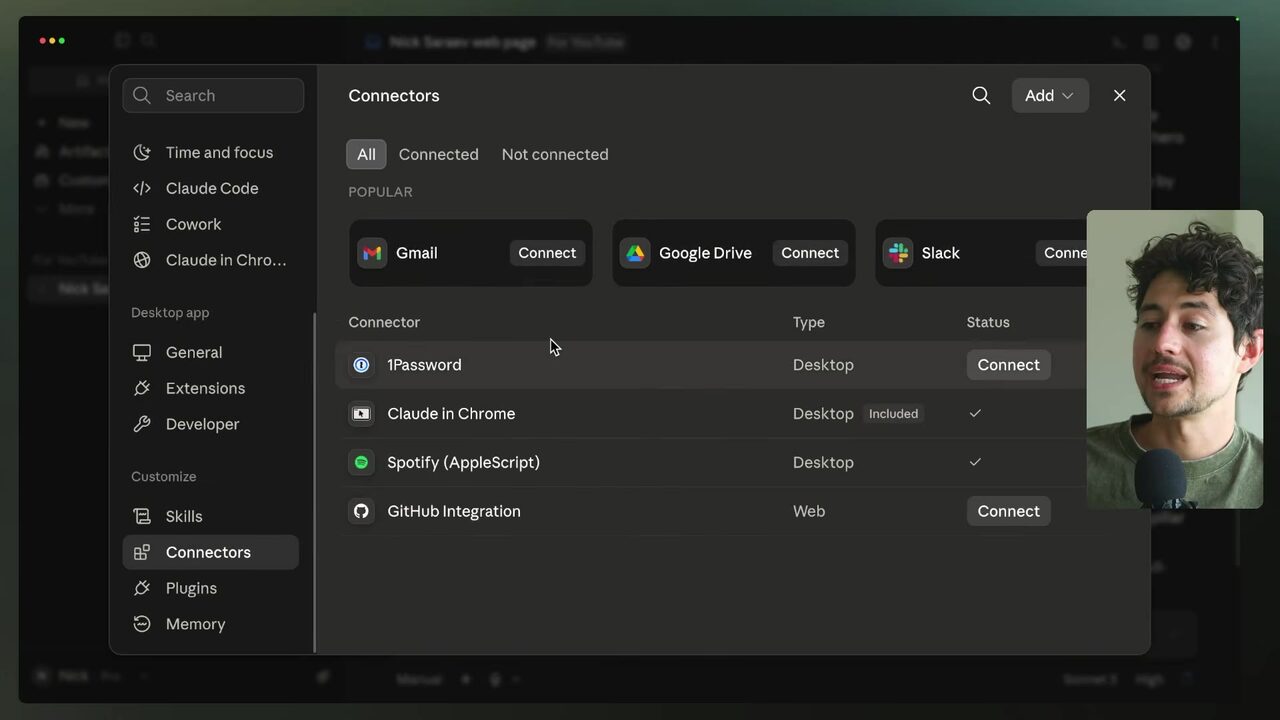The width and height of the screenshot is (1280, 720).
Task: Connect the Gmail connector
Action: (x=547, y=253)
